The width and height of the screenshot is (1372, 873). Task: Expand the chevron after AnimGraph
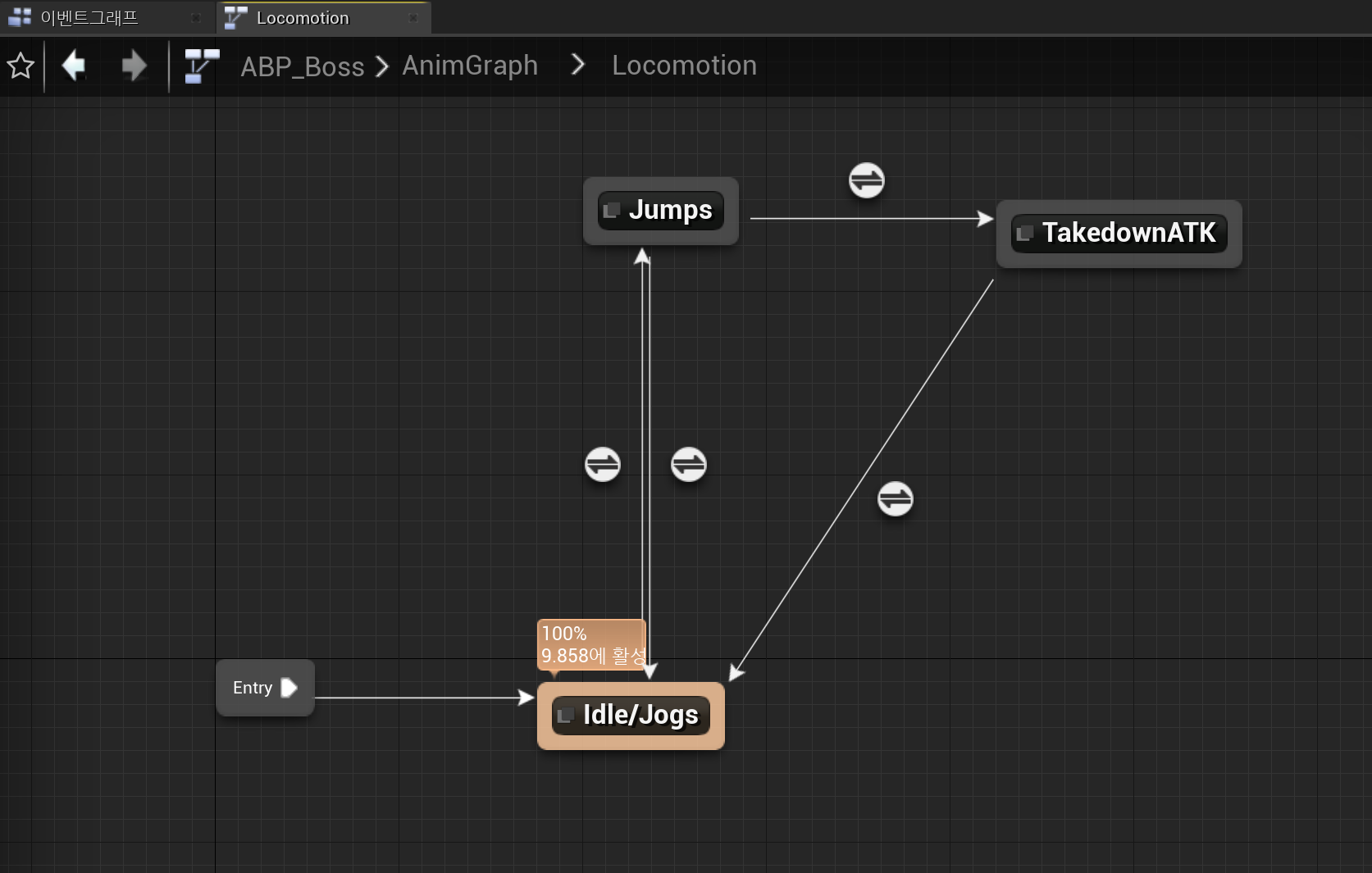(x=577, y=65)
